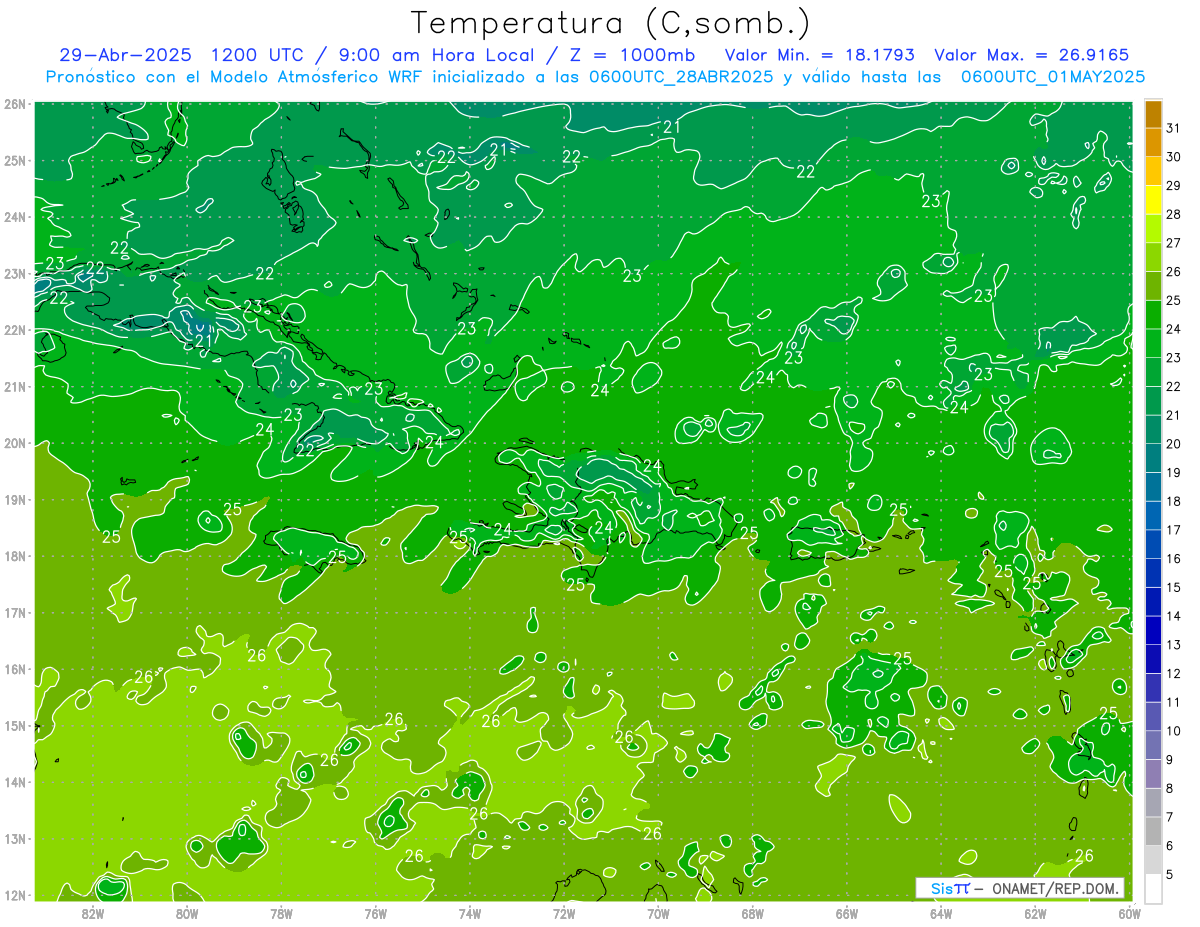Click color scale label "15"
Image resolution: width=1200 pixels, height=927 pixels.
[x=1174, y=587]
